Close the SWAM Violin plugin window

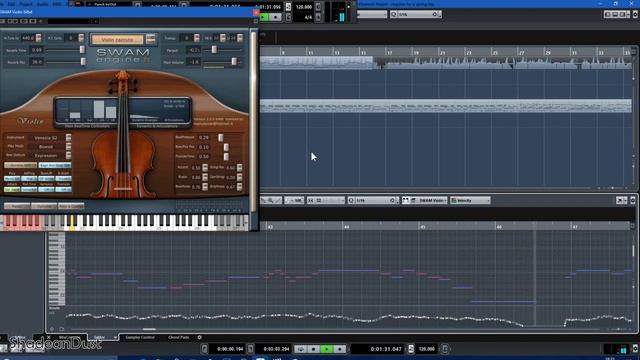(x=256, y=12)
